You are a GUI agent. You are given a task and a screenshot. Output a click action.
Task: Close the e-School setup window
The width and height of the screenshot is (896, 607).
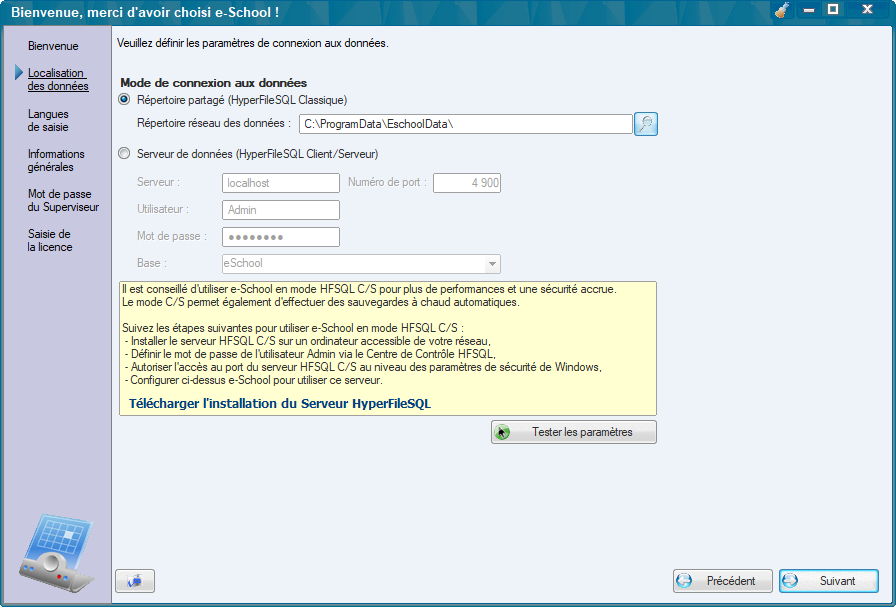(867, 10)
